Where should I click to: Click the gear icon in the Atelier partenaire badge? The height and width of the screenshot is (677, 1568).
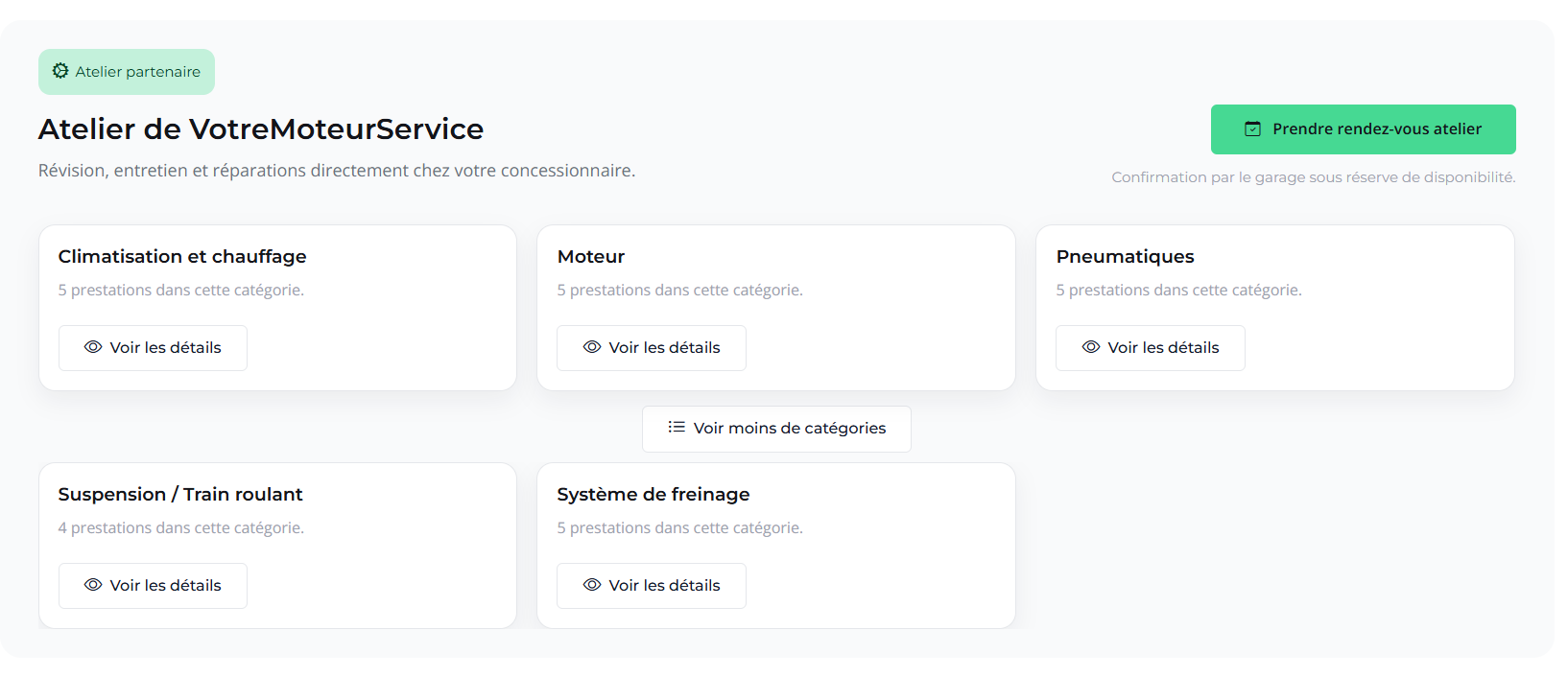tap(61, 71)
